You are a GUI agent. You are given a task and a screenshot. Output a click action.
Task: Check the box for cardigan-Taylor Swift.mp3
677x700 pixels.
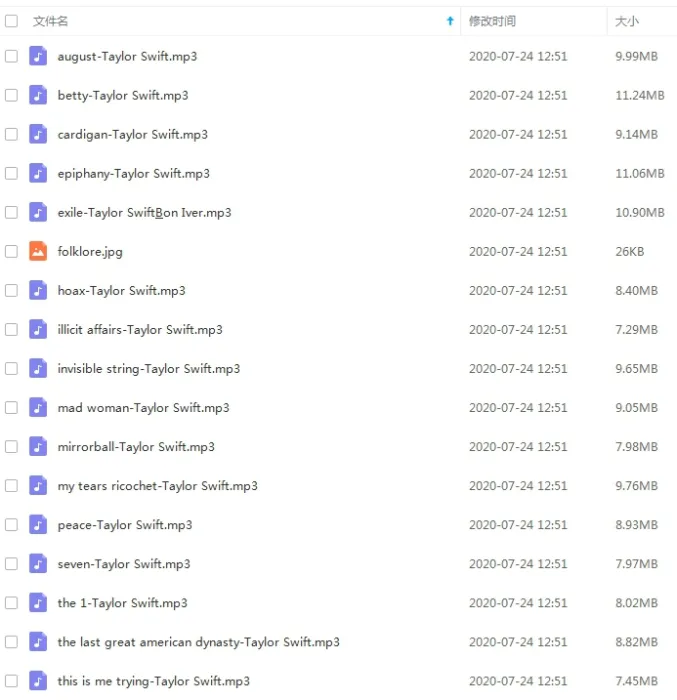12,134
